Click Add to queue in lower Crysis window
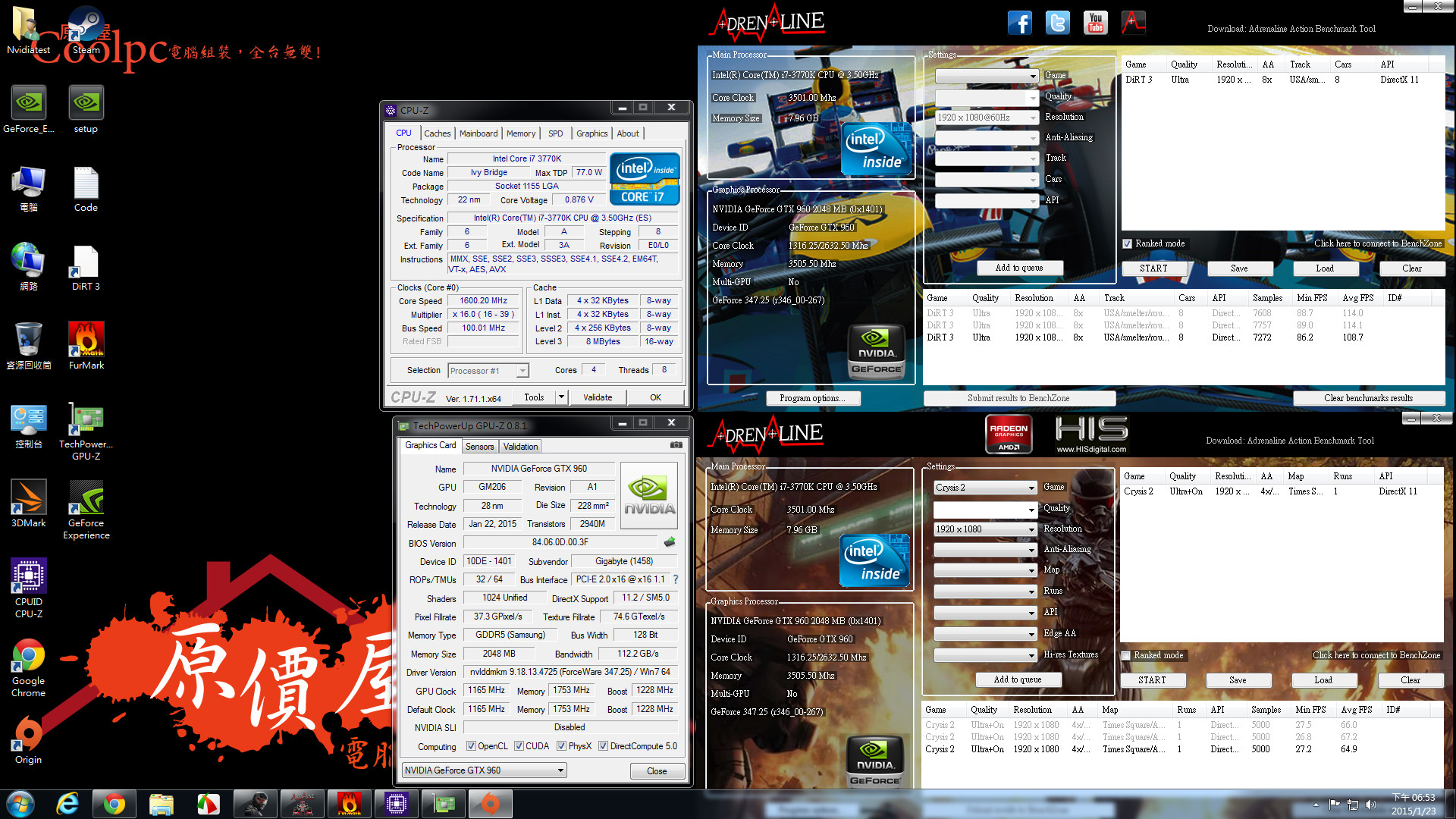Image resolution: width=1456 pixels, height=819 pixels. (1018, 679)
